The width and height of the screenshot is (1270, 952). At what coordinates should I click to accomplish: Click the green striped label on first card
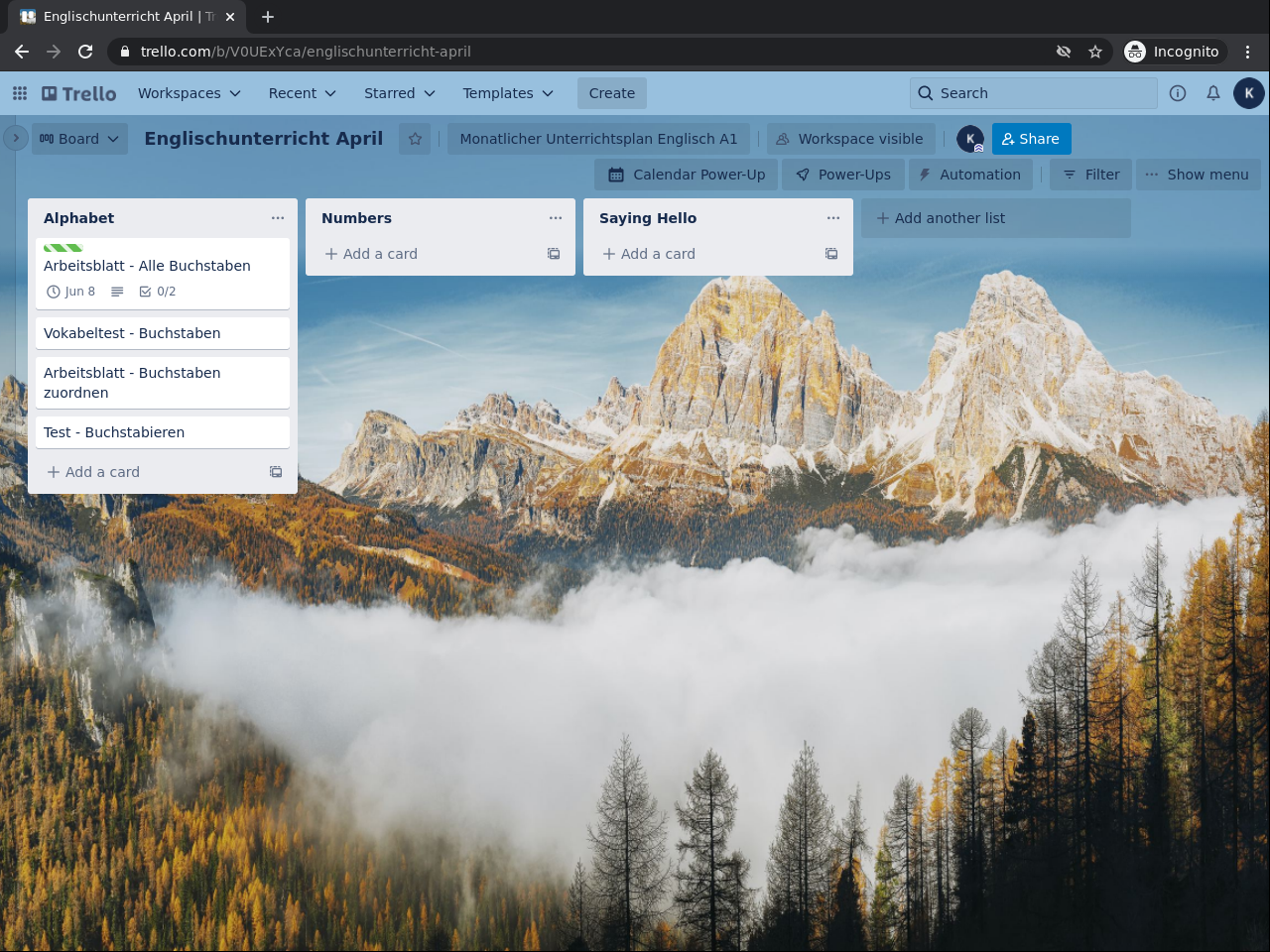tap(63, 248)
